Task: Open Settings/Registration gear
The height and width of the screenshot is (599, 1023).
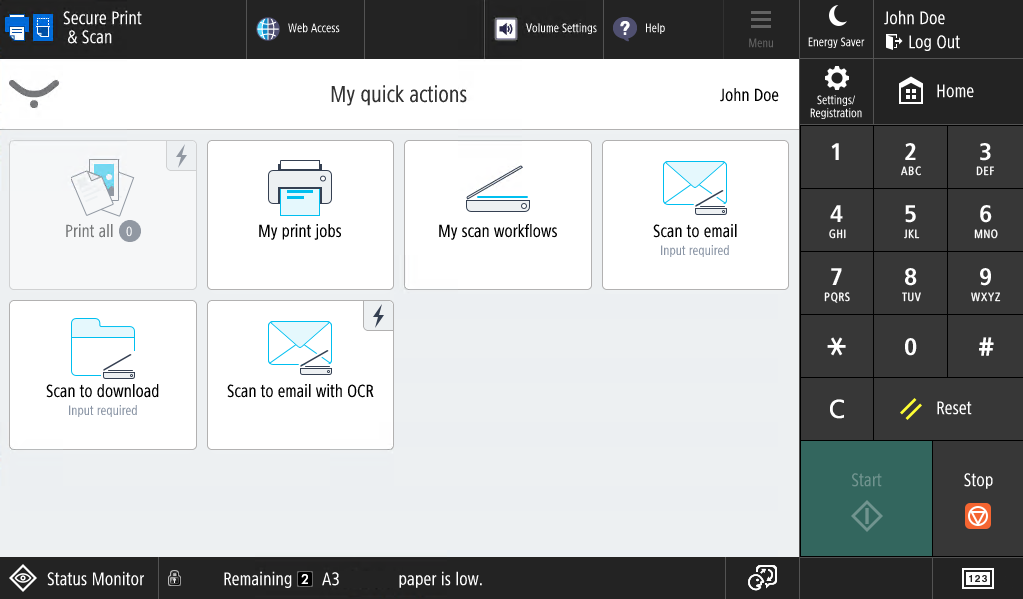Action: (x=836, y=92)
